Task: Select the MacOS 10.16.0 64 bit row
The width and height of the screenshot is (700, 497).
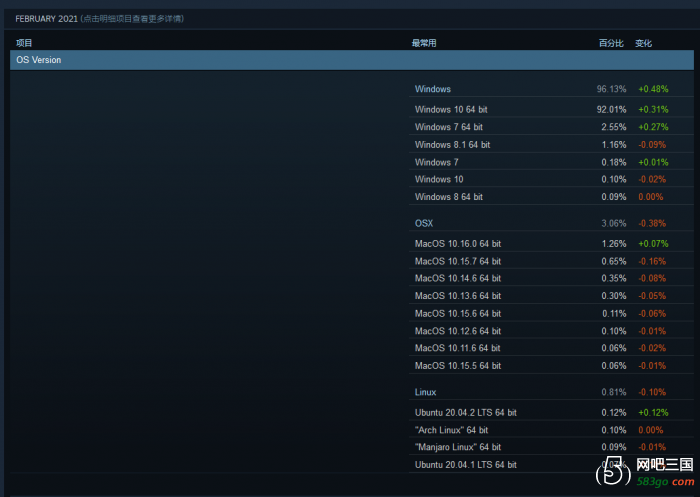Action: tap(551, 244)
